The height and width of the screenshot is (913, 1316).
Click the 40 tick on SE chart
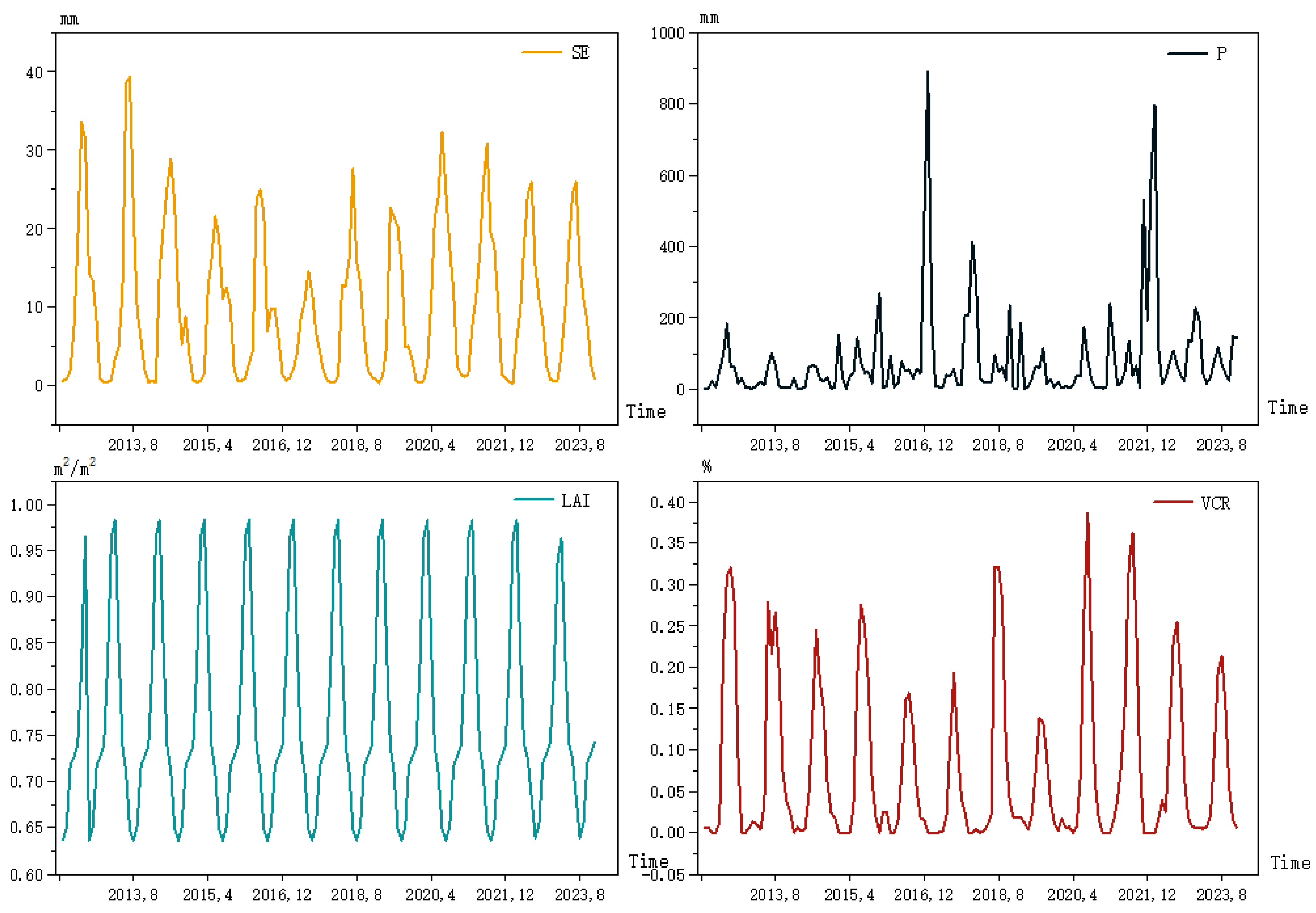click(34, 72)
